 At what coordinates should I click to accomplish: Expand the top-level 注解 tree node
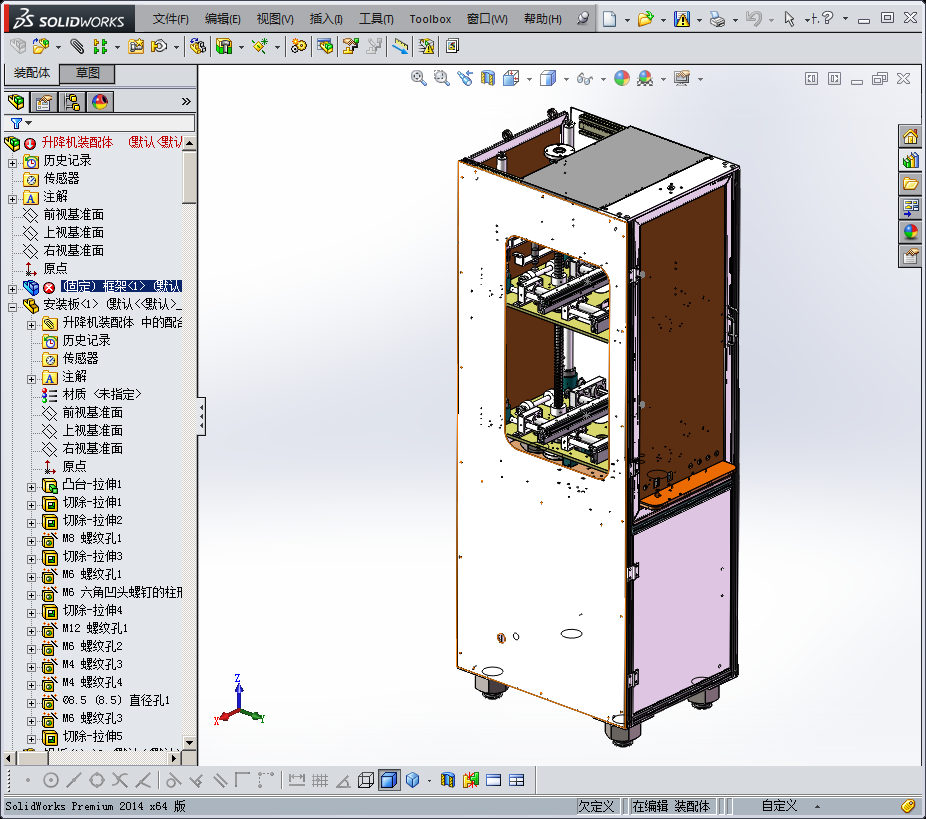coord(12,200)
